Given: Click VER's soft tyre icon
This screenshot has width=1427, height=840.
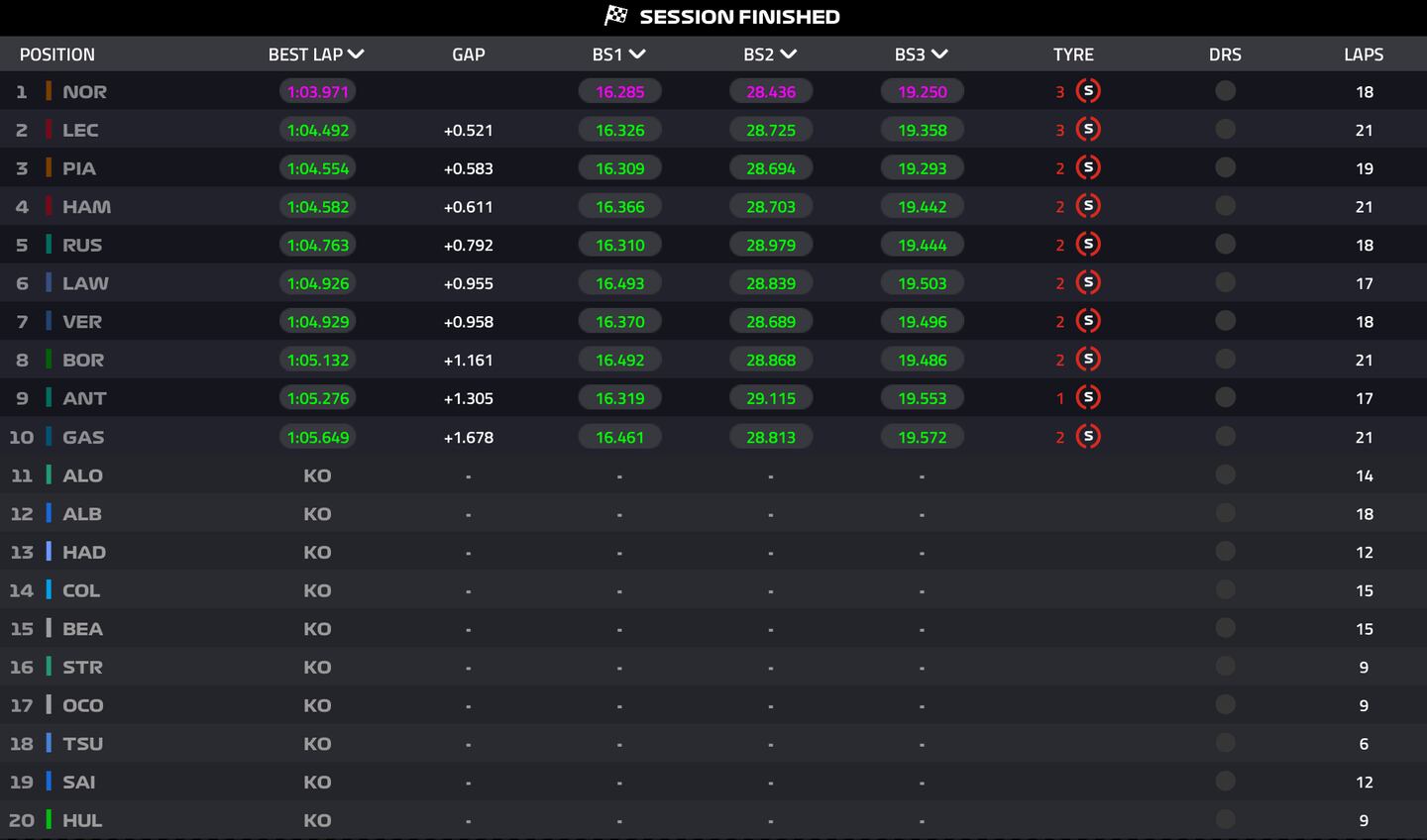Looking at the screenshot, I should tap(1087, 321).
